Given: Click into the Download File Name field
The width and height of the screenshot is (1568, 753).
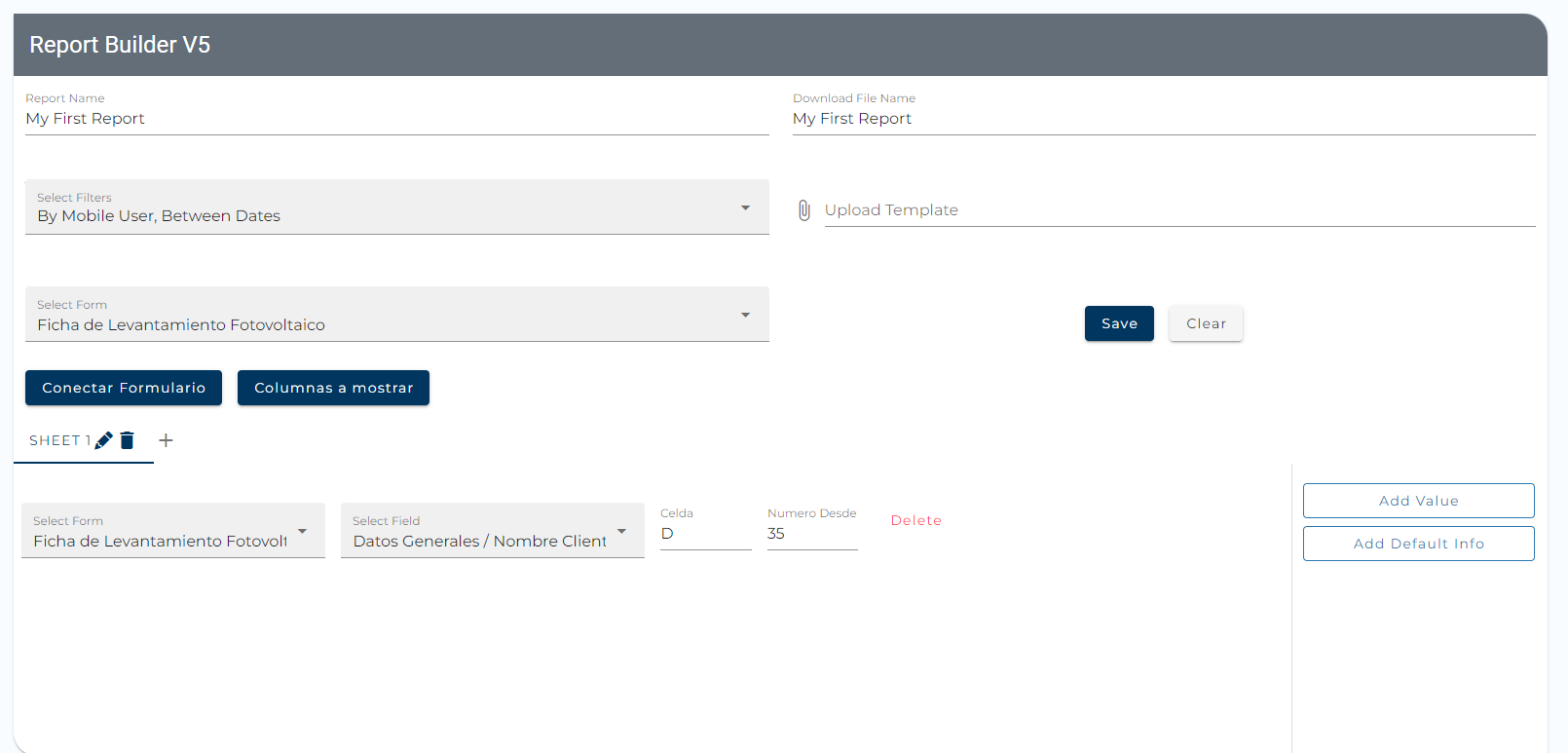Looking at the screenshot, I should tap(1163, 119).
